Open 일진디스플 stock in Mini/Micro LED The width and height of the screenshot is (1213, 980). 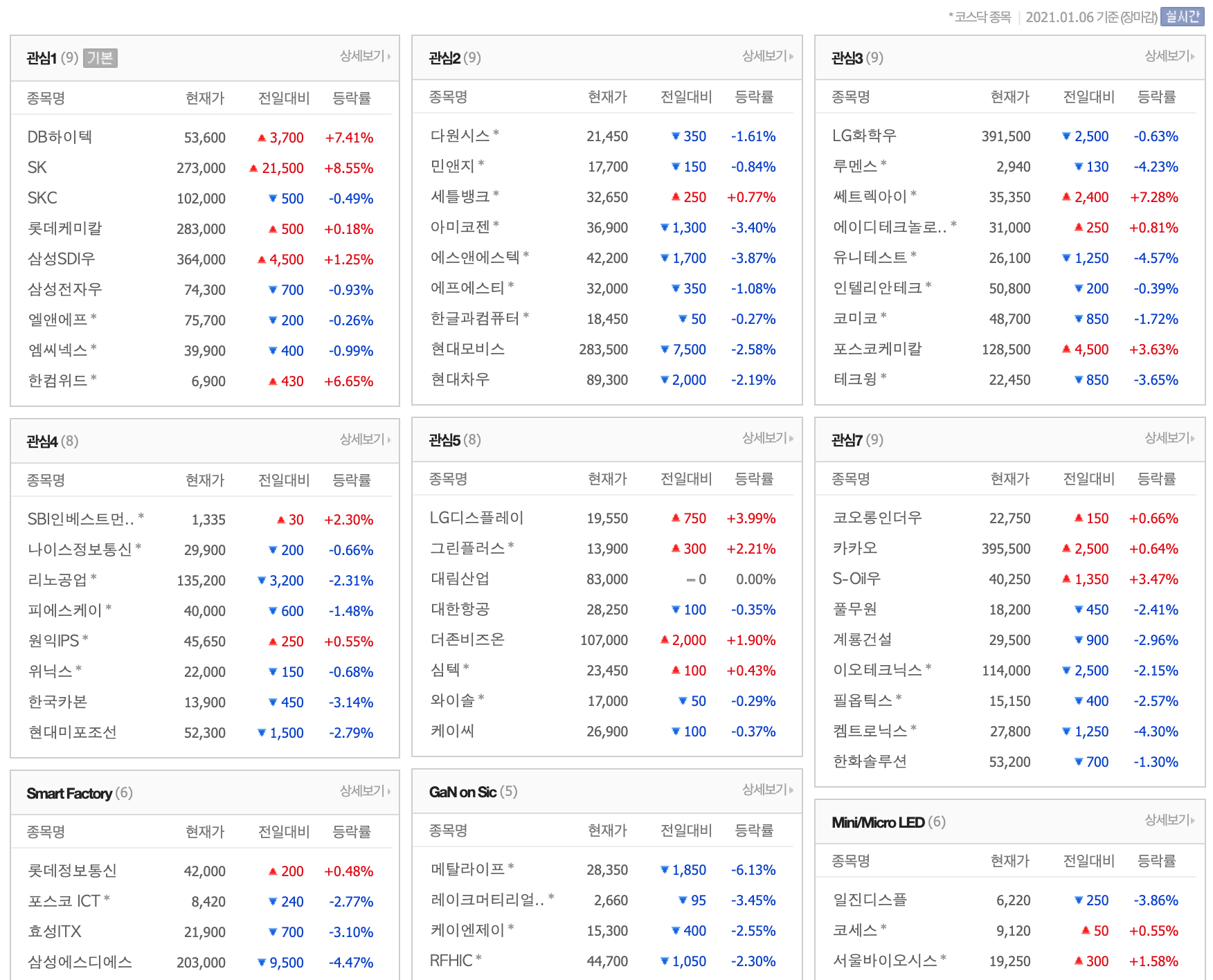870,900
